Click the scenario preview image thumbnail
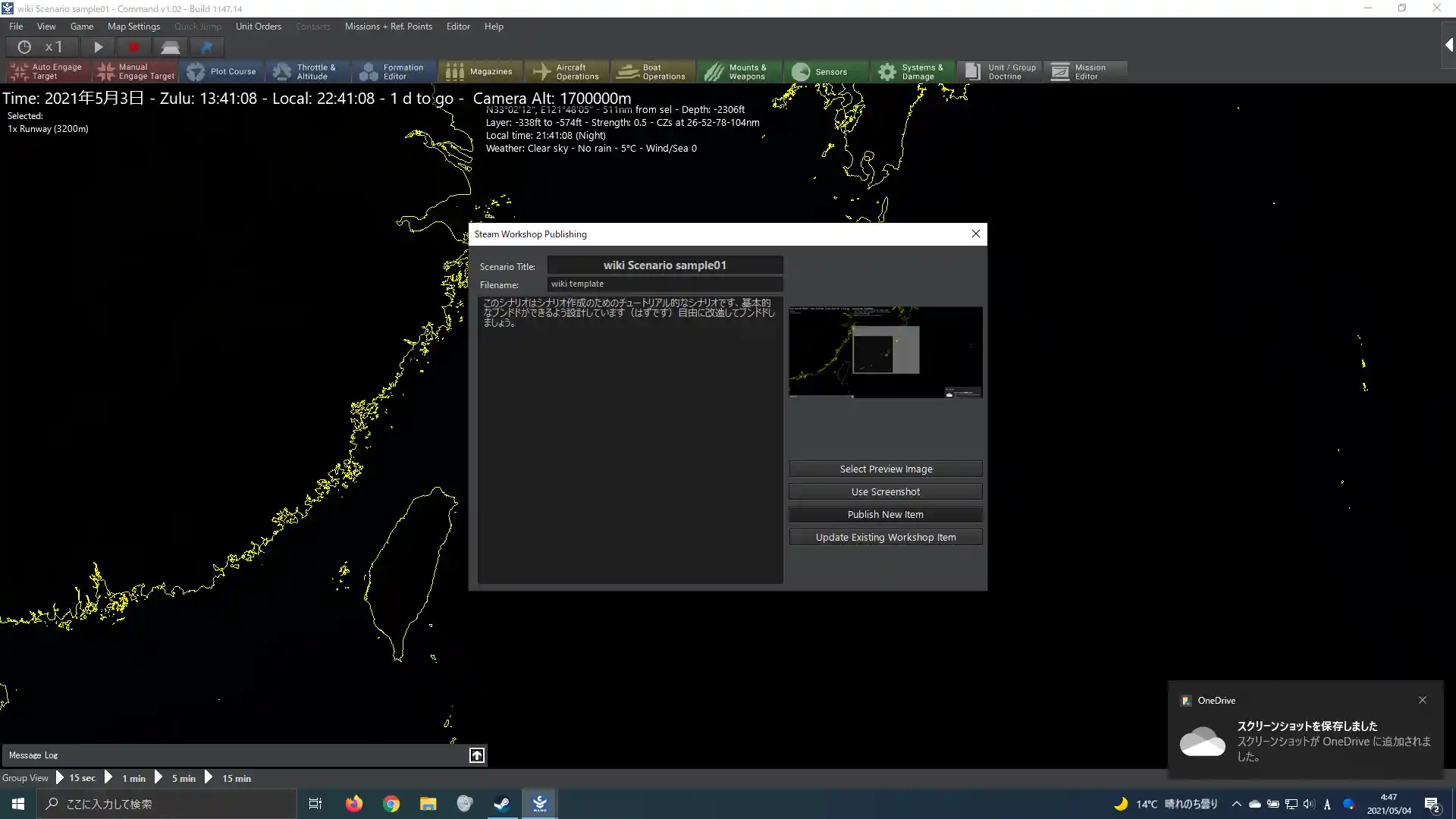Image resolution: width=1456 pixels, height=819 pixels. tap(885, 352)
